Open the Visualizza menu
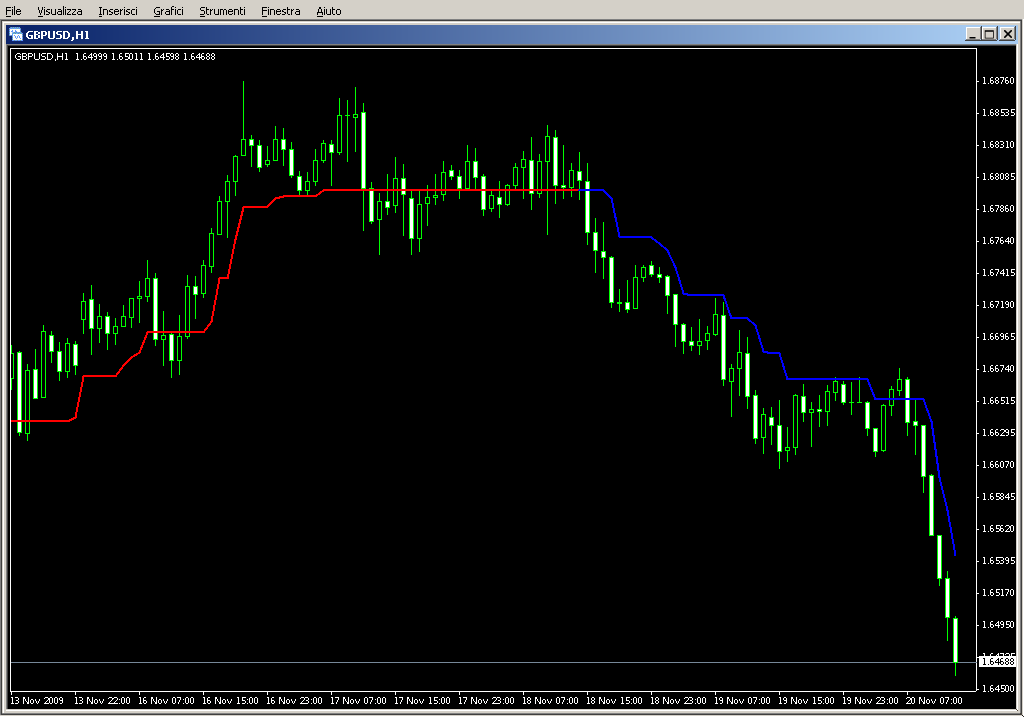Screen dimensions: 1024x717 tap(59, 11)
